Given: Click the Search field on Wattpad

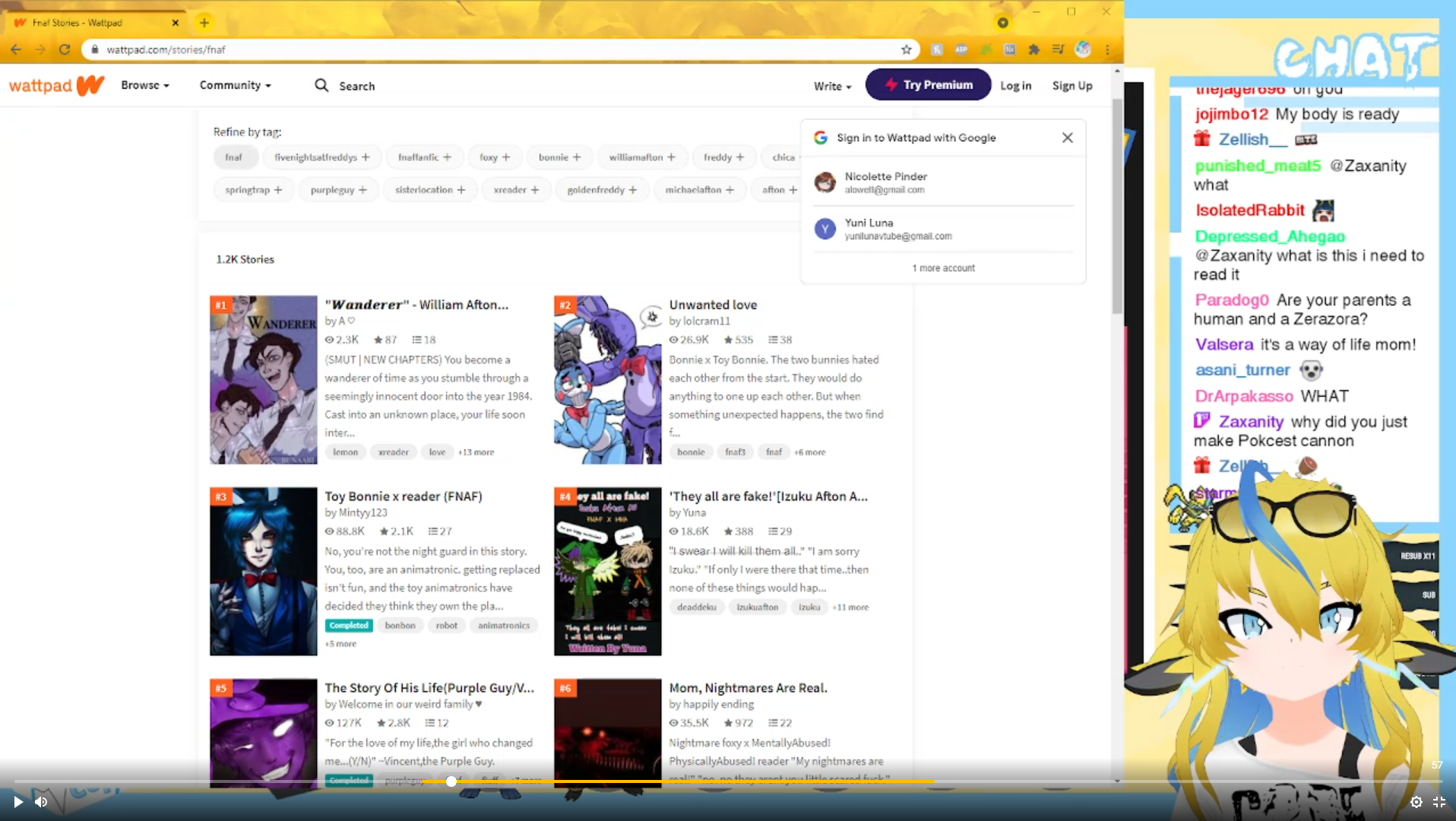Looking at the screenshot, I should coord(356,86).
